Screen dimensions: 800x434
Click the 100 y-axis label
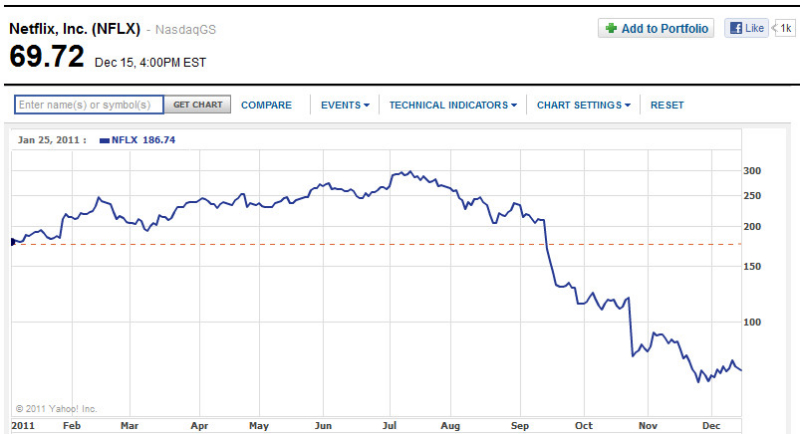click(x=752, y=322)
